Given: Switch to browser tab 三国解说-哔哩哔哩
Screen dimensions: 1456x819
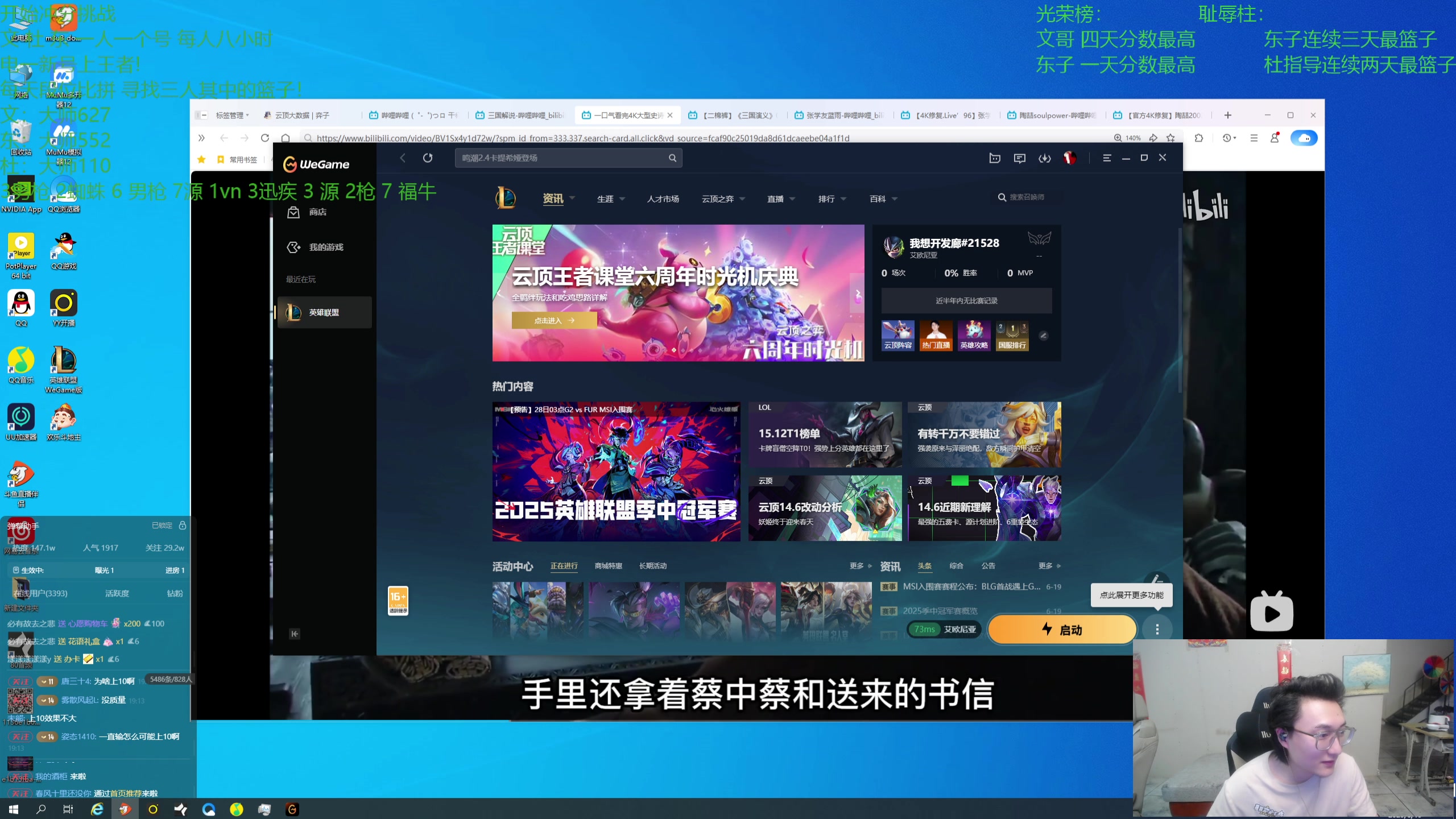Looking at the screenshot, I should (519, 115).
